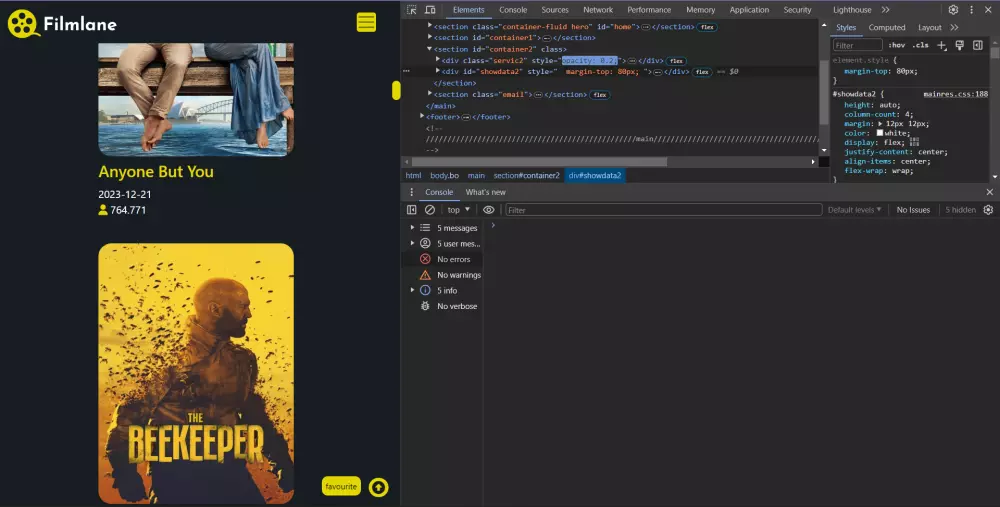This screenshot has width=1000, height=507.
Task: Open the What's new drawer tab
Action: 485,192
